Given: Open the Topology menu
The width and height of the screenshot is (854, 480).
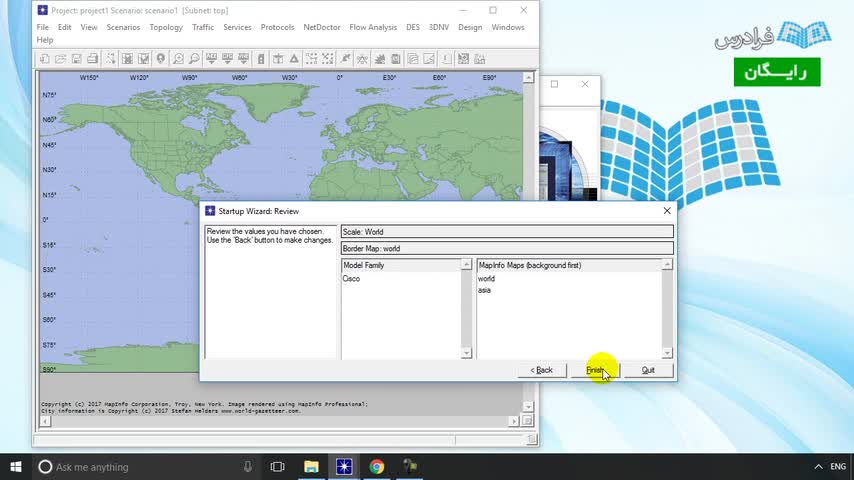Looking at the screenshot, I should [166, 27].
